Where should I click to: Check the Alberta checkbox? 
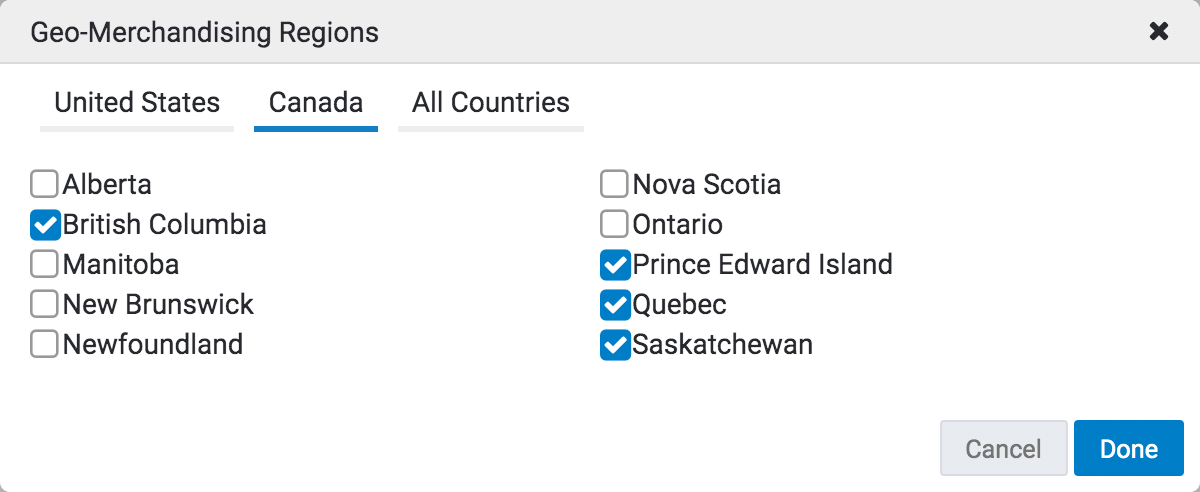pos(44,184)
